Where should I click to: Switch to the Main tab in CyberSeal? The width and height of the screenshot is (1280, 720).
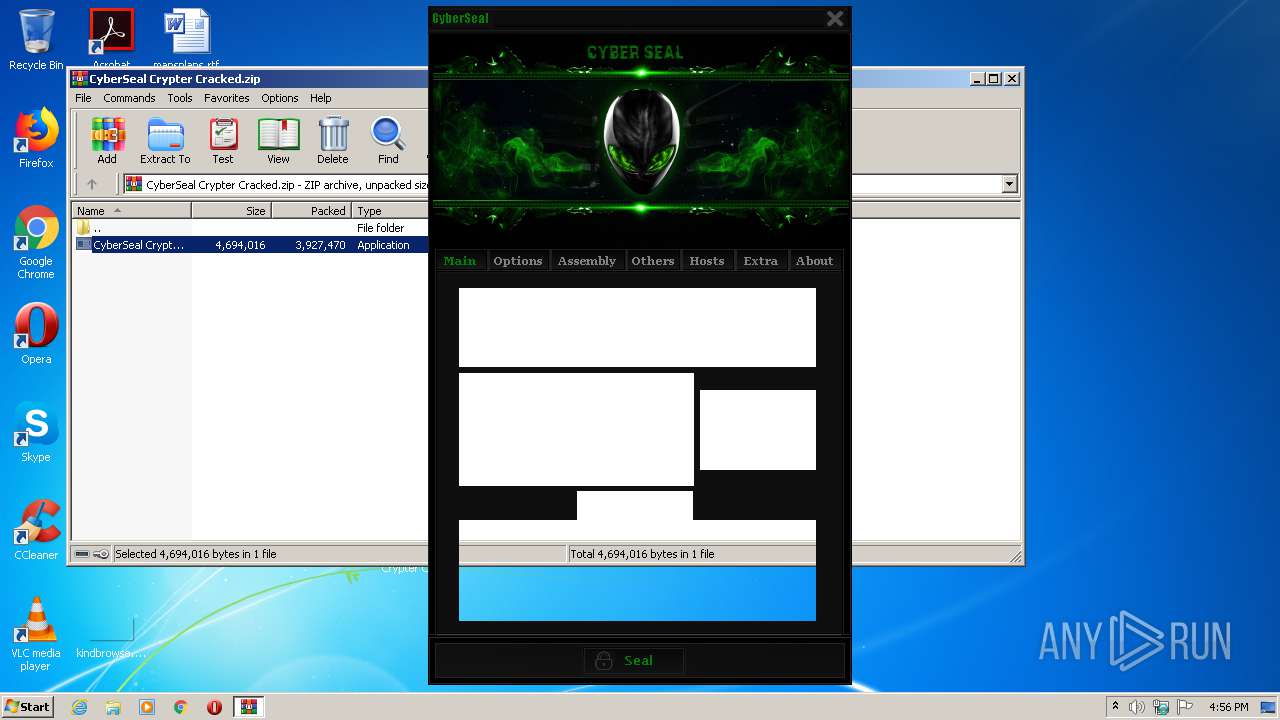[x=460, y=261]
